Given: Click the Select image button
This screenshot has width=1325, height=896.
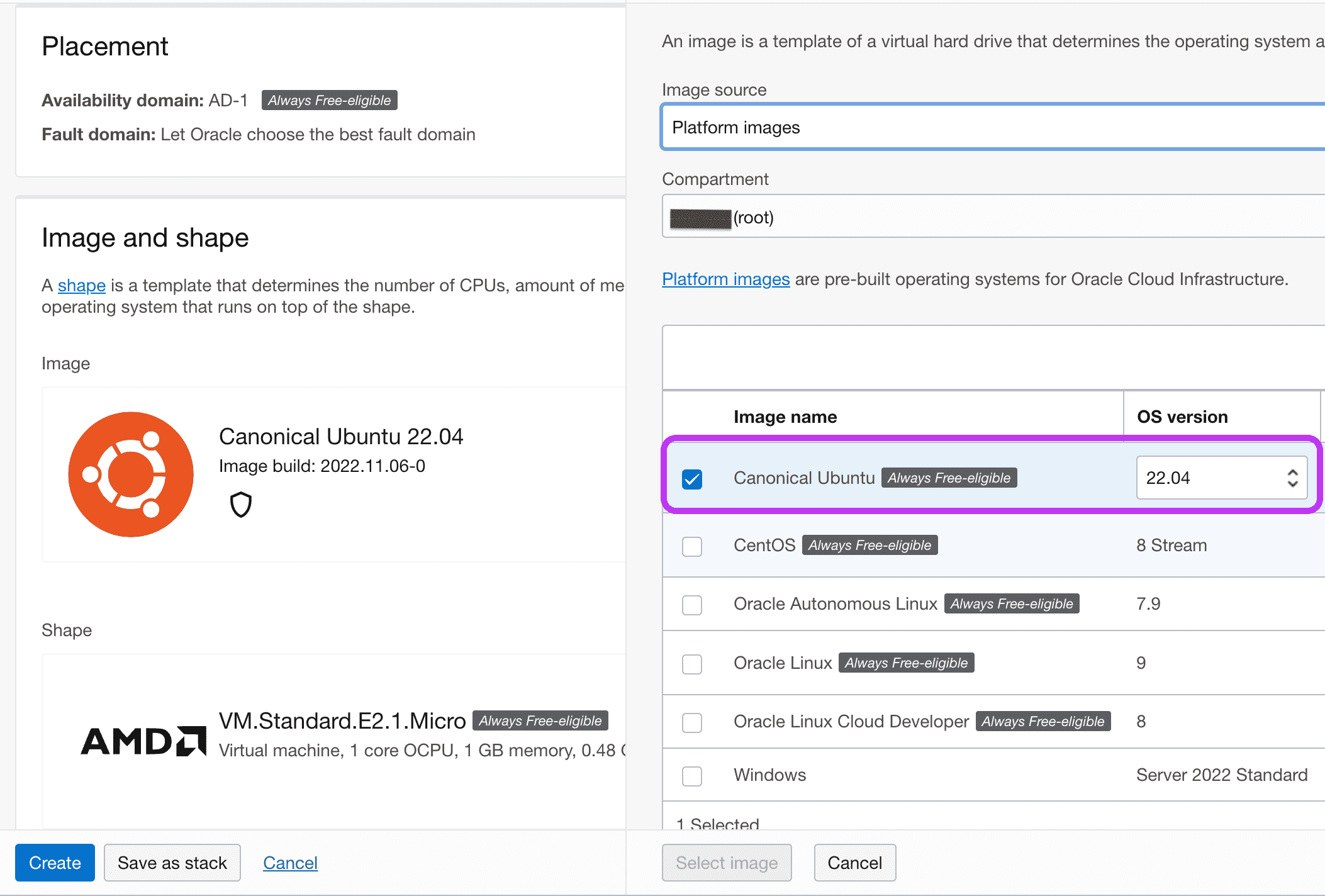Looking at the screenshot, I should point(727,863).
